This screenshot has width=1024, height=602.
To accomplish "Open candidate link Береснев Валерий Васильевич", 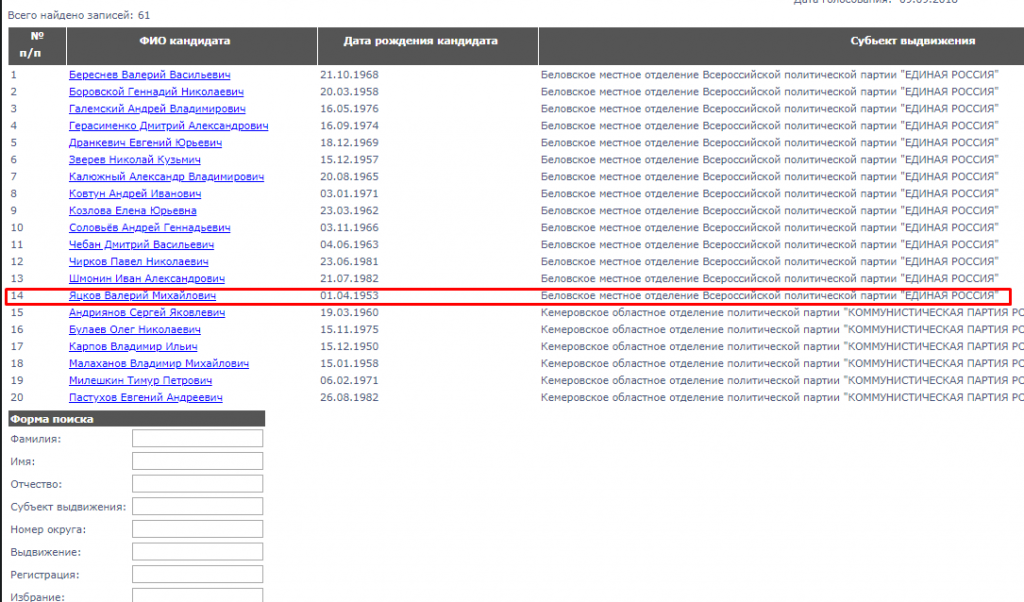I will pyautogui.click(x=150, y=75).
